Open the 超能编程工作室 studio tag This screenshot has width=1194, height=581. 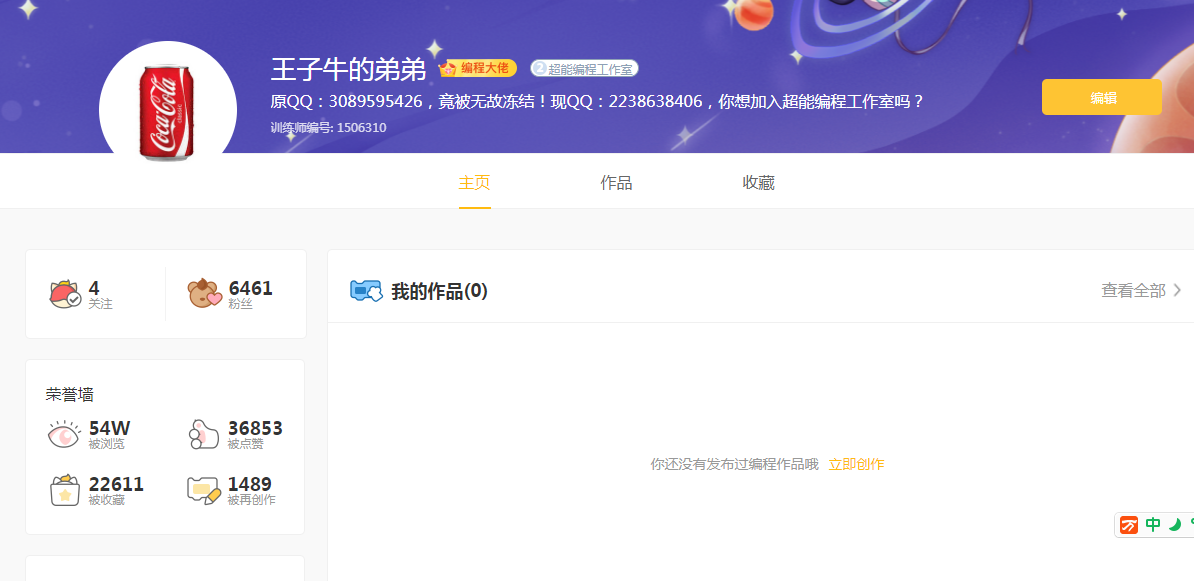pos(584,69)
